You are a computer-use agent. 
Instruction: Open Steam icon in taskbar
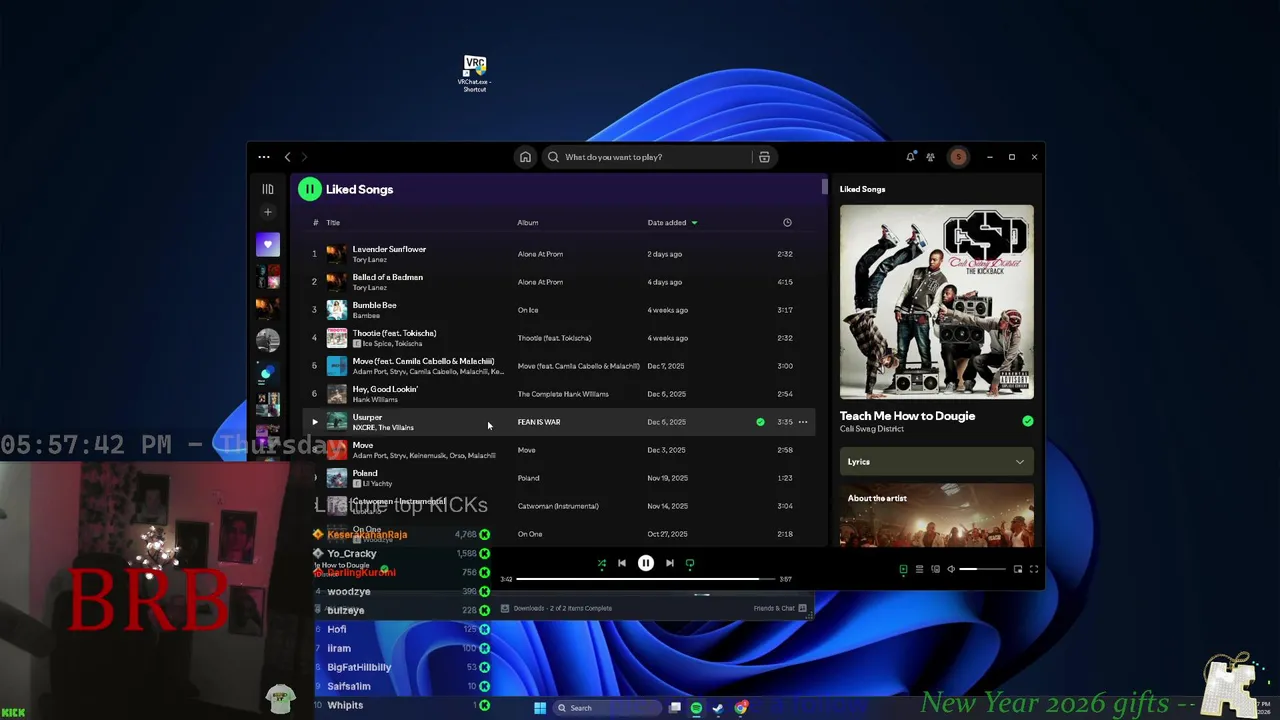718,708
